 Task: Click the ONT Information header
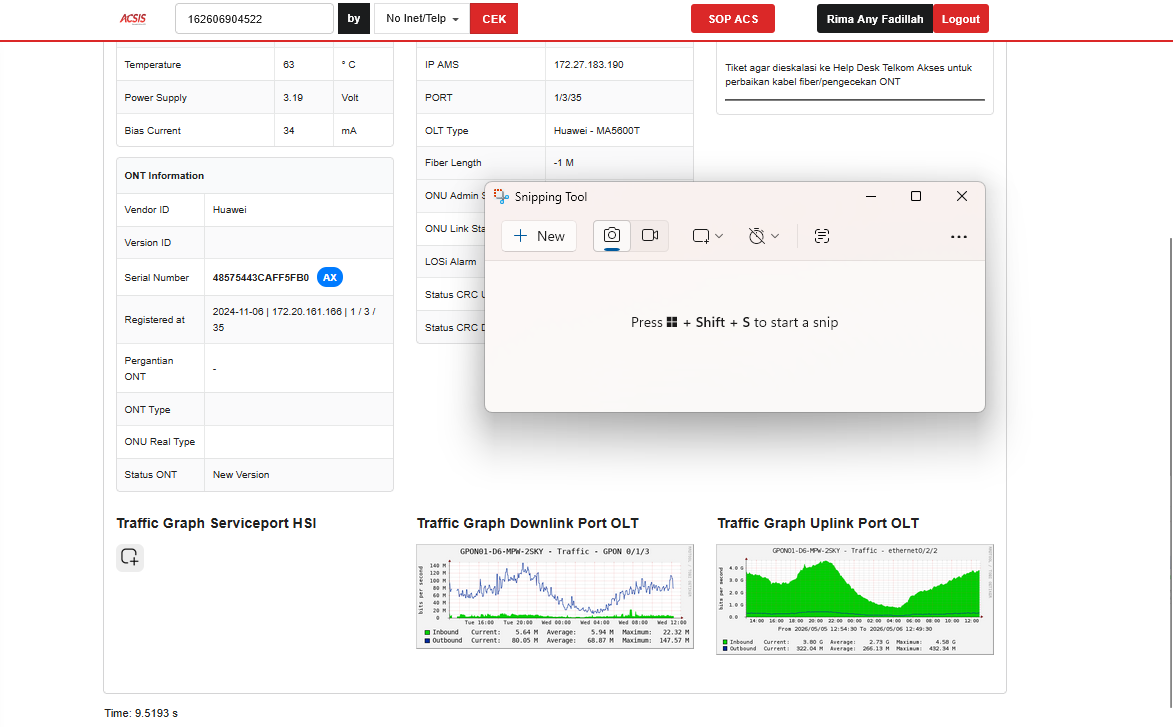164,176
